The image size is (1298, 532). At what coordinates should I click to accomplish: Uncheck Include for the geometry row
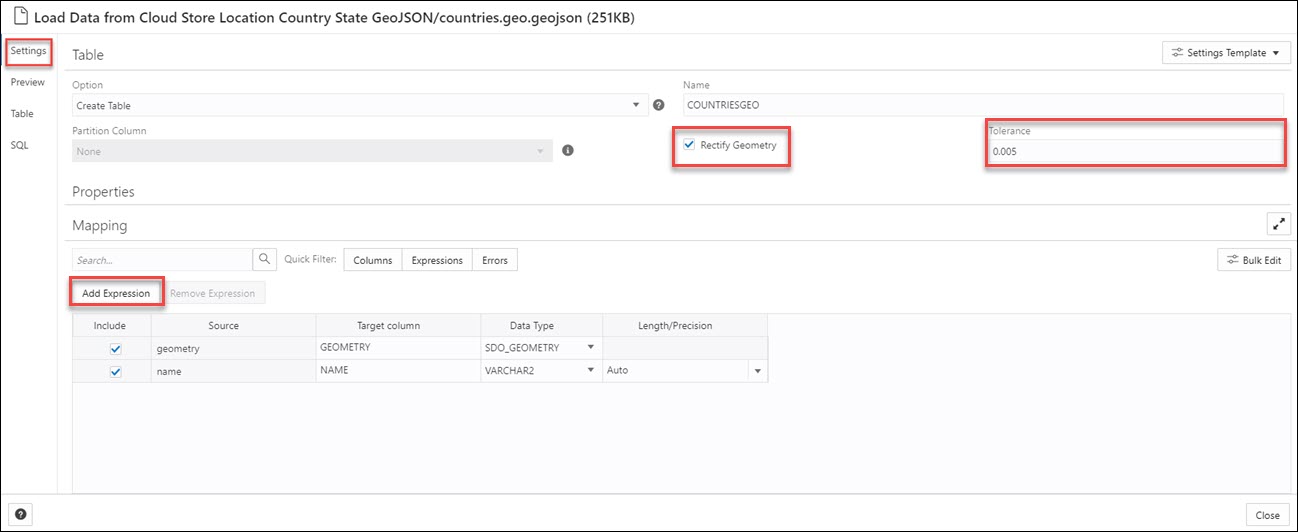(x=115, y=349)
